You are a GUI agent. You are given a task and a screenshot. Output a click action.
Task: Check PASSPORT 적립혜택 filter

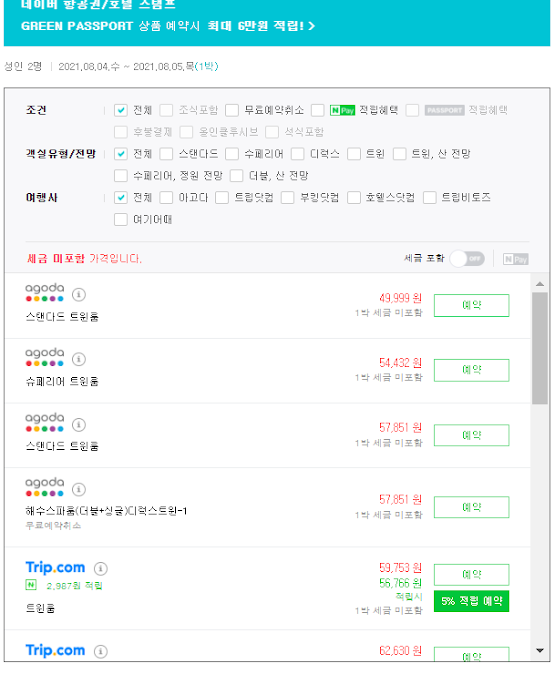(412, 110)
